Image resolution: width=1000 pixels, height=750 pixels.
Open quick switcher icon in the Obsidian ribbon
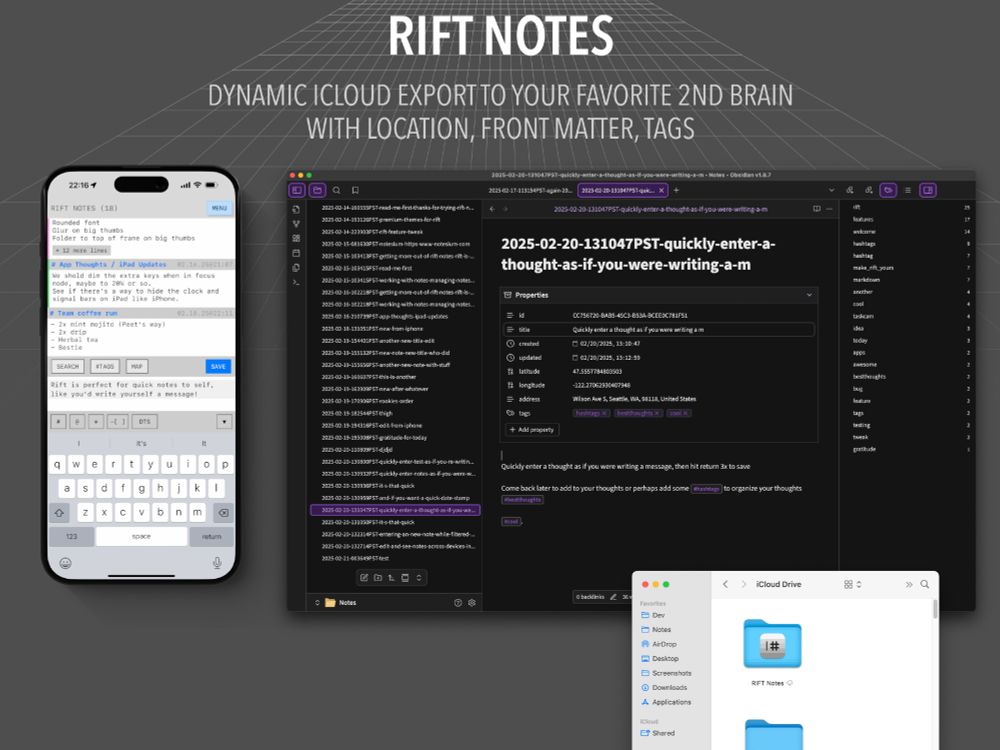pos(296,209)
